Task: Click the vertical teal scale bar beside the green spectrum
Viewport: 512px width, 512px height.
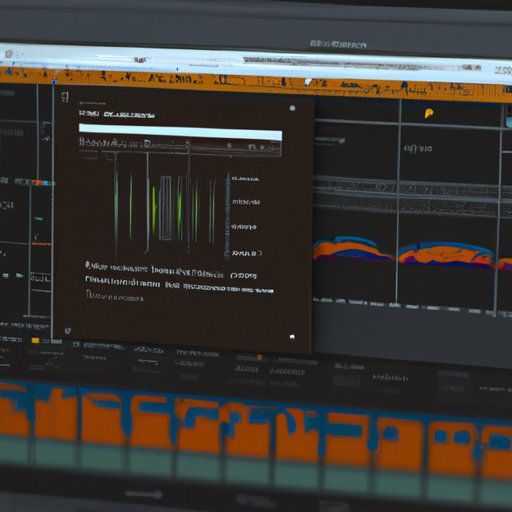Action: pyautogui.click(x=228, y=215)
